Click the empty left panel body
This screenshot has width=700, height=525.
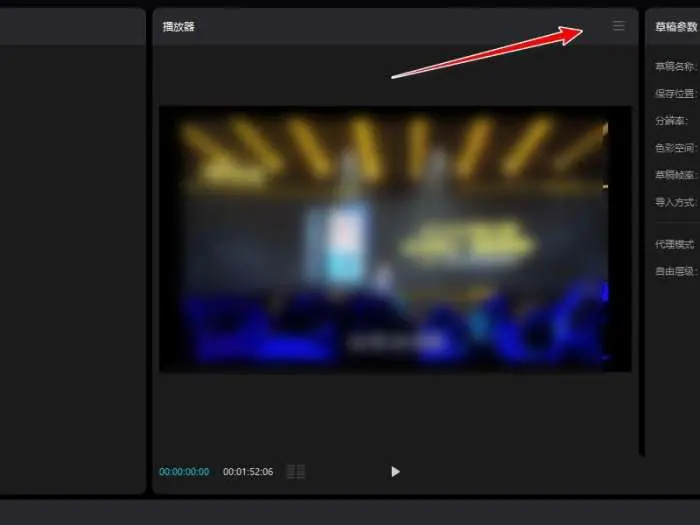click(x=70, y=260)
